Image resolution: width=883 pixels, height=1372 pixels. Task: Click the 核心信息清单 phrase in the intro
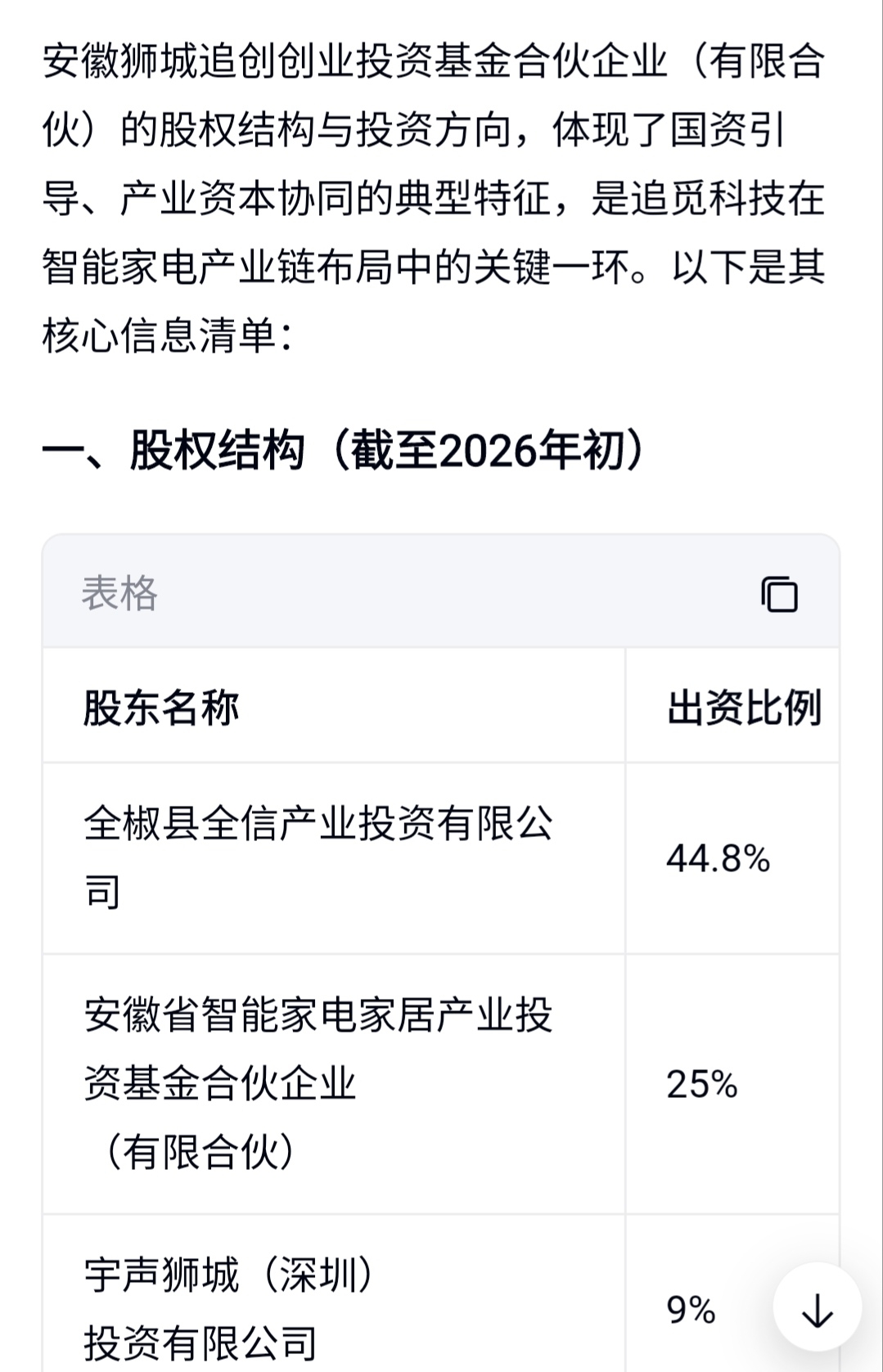(159, 336)
